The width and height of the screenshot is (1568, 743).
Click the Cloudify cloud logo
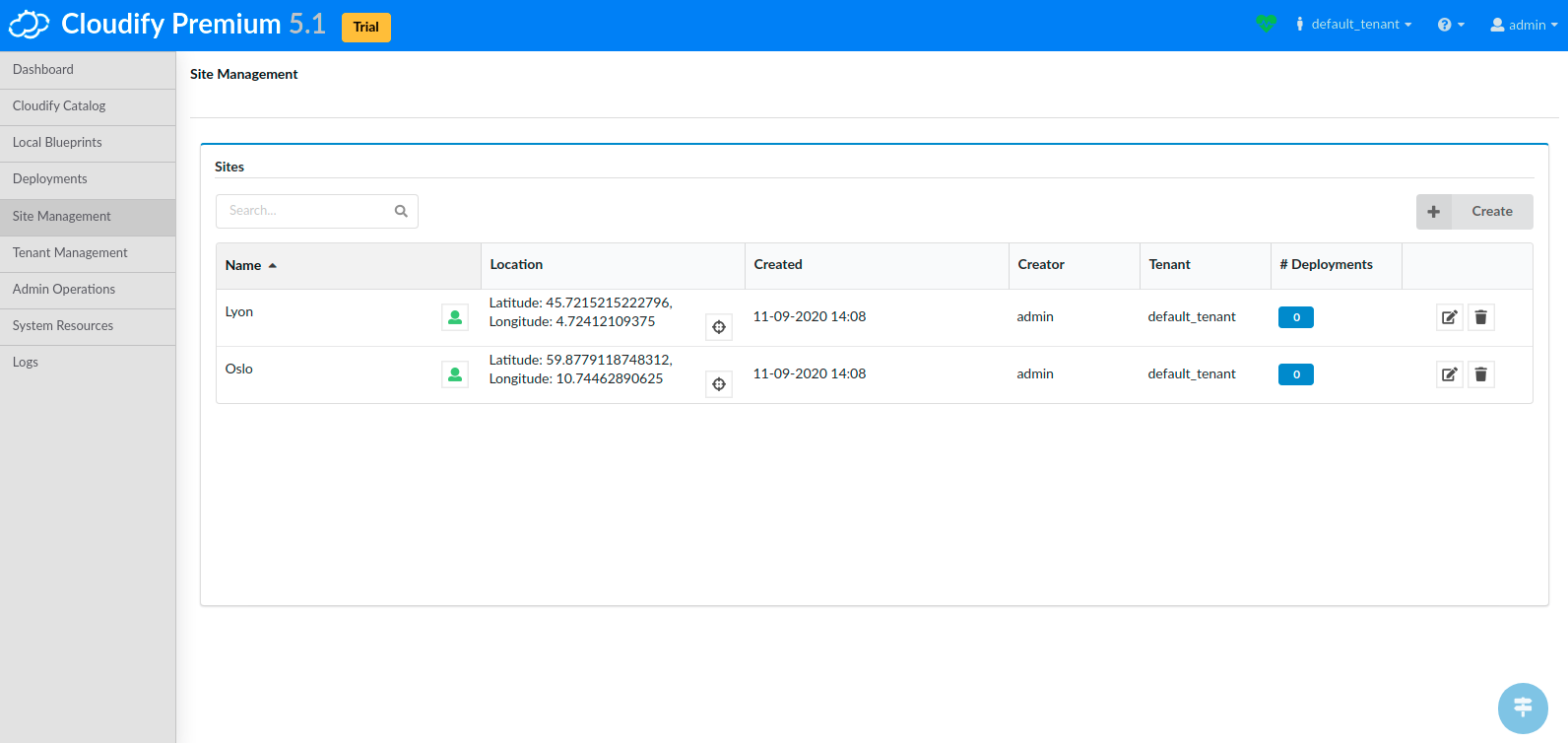click(x=29, y=25)
